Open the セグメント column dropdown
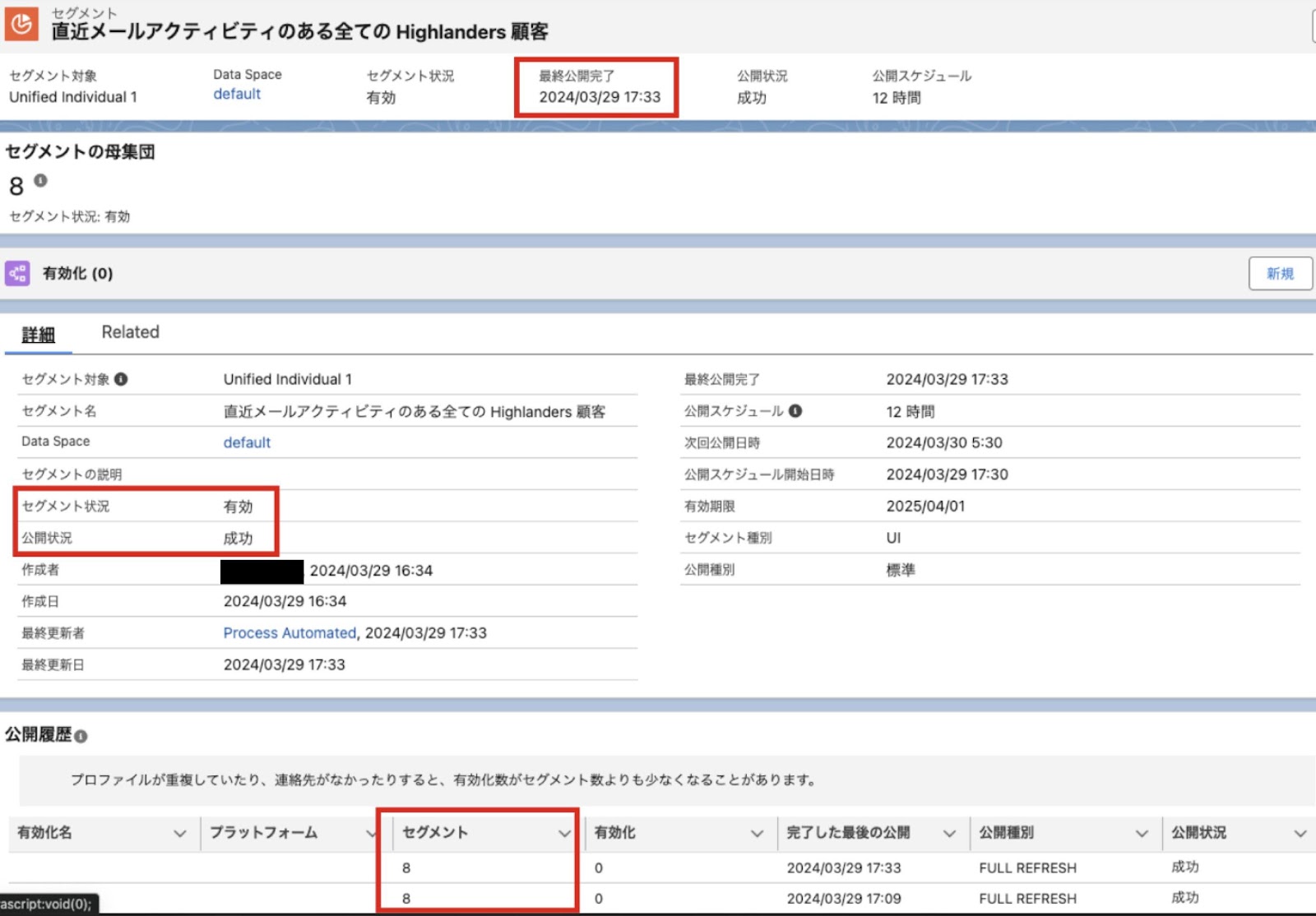Viewport: 1316px width, 916px height. pyautogui.click(x=564, y=833)
